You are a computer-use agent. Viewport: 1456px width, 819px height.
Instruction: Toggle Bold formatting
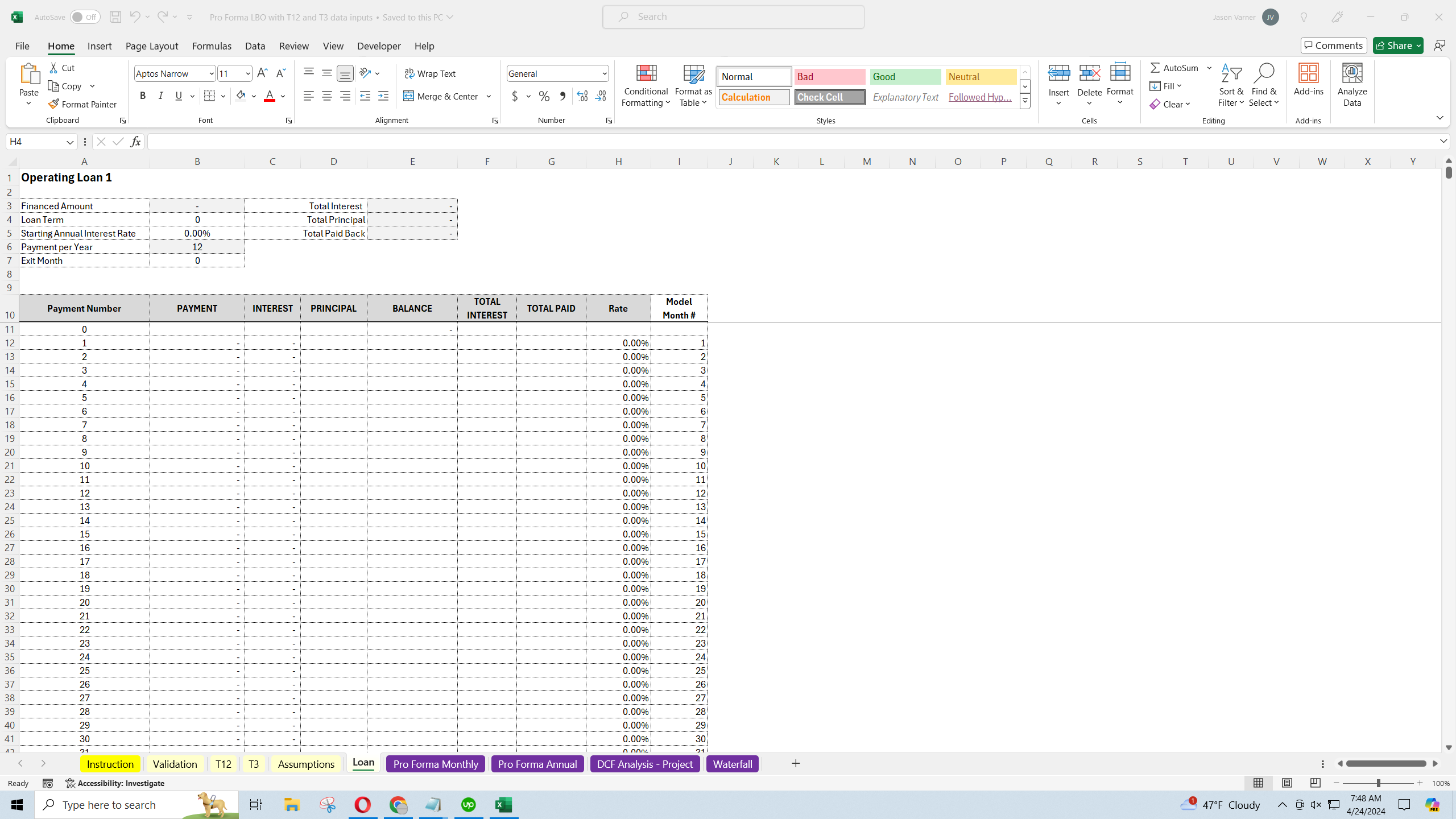pyautogui.click(x=143, y=96)
